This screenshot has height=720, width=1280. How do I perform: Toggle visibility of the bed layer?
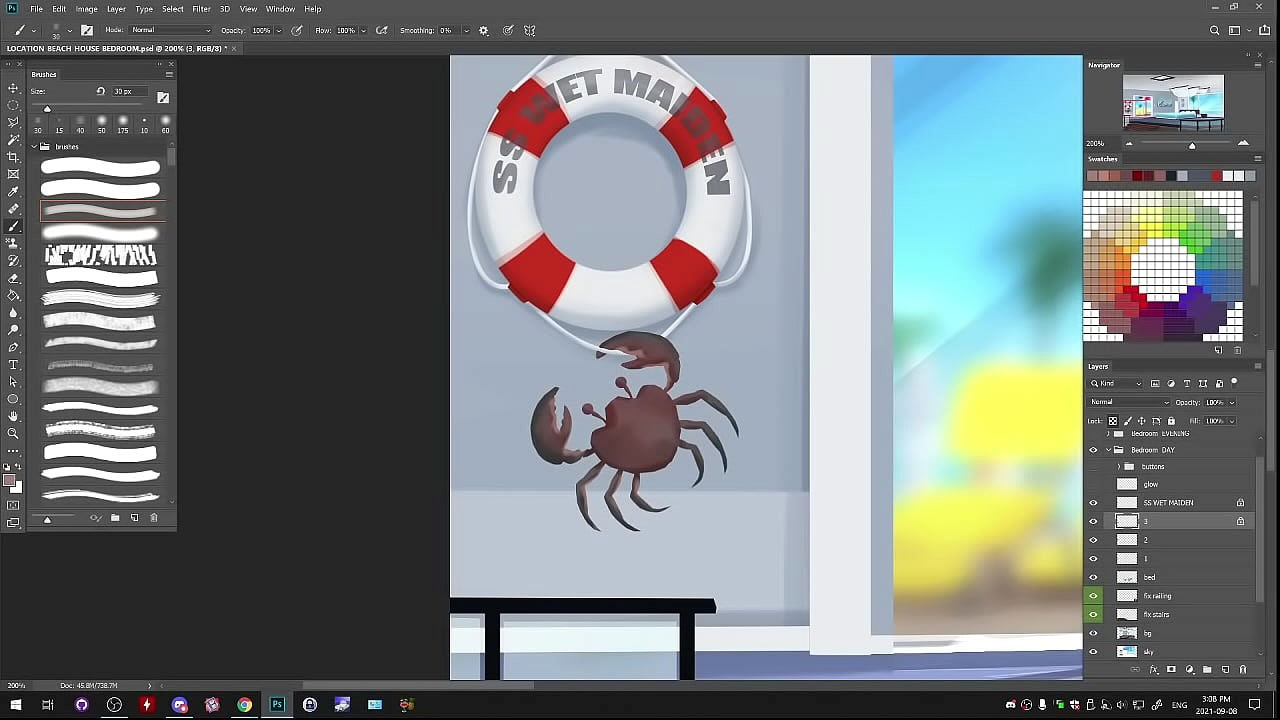tap(1093, 577)
